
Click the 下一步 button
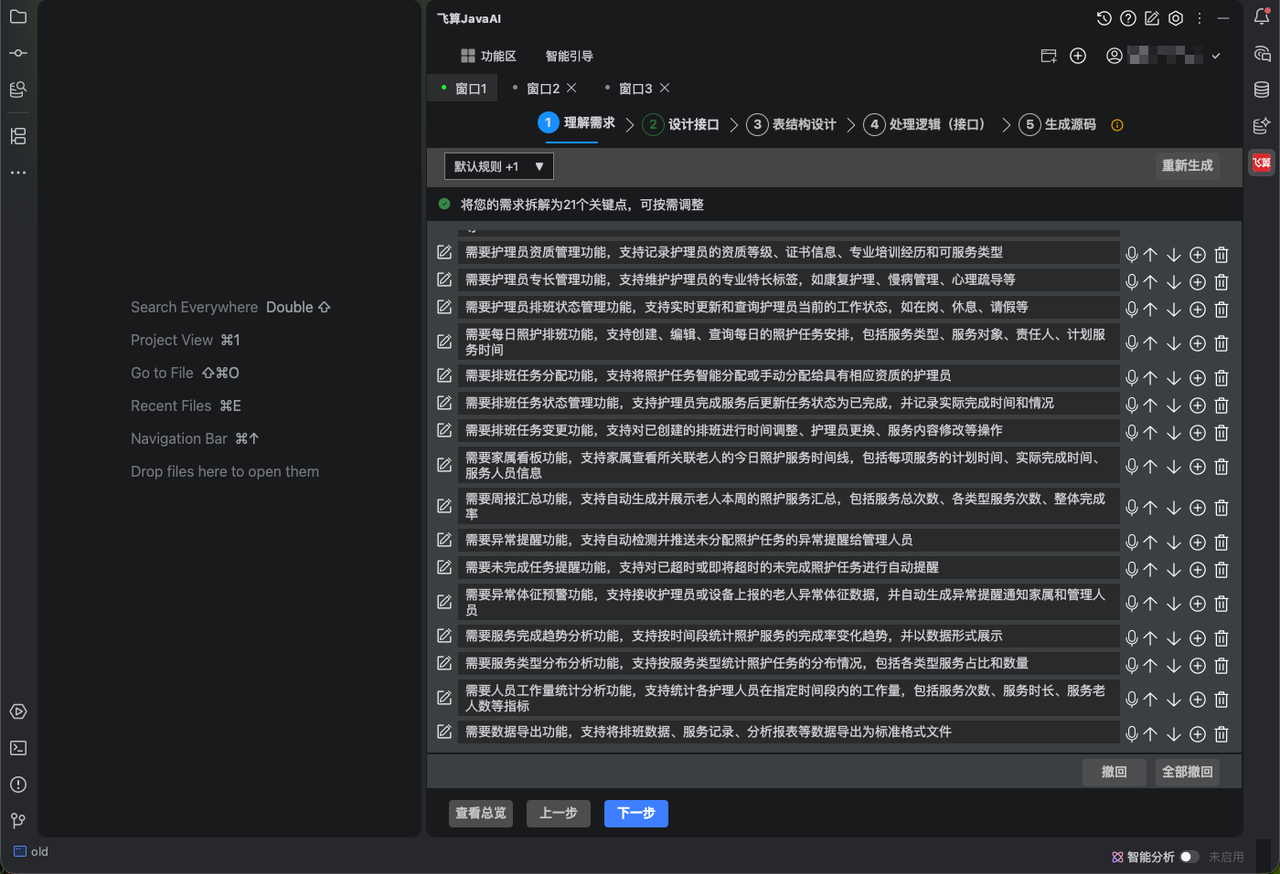point(636,813)
